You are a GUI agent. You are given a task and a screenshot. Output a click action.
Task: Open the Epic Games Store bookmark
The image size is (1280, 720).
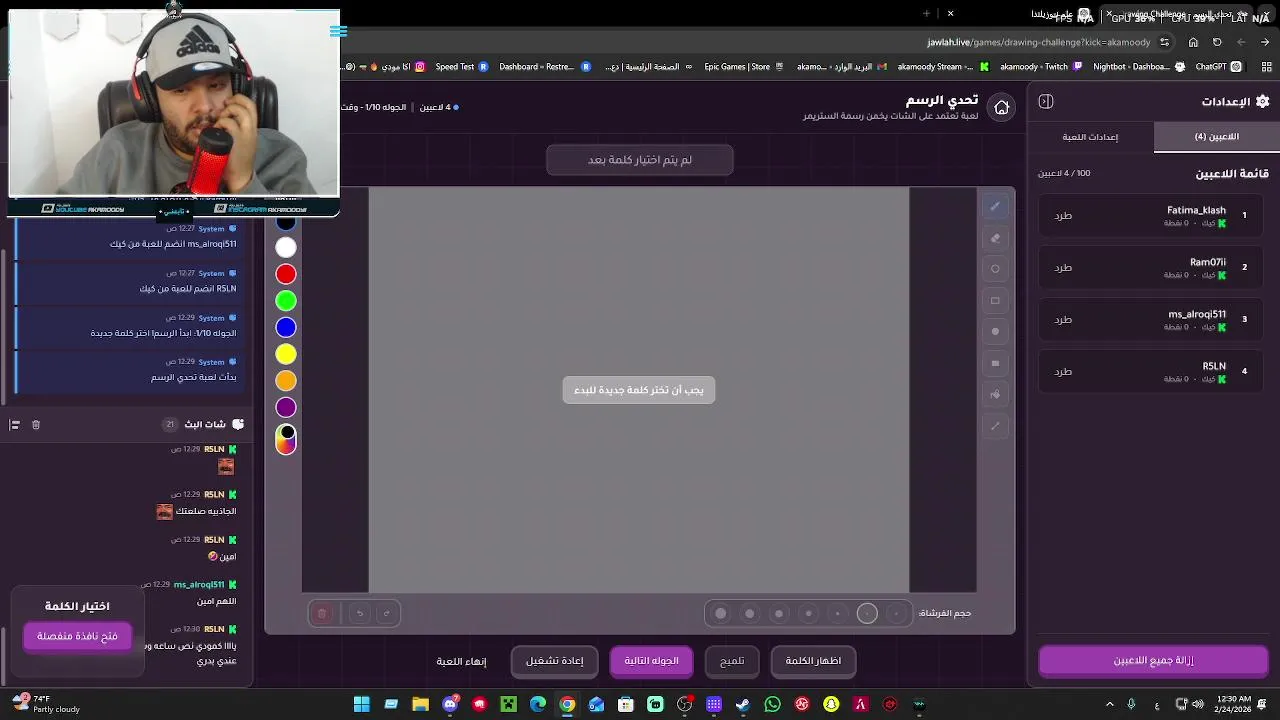point(745,67)
